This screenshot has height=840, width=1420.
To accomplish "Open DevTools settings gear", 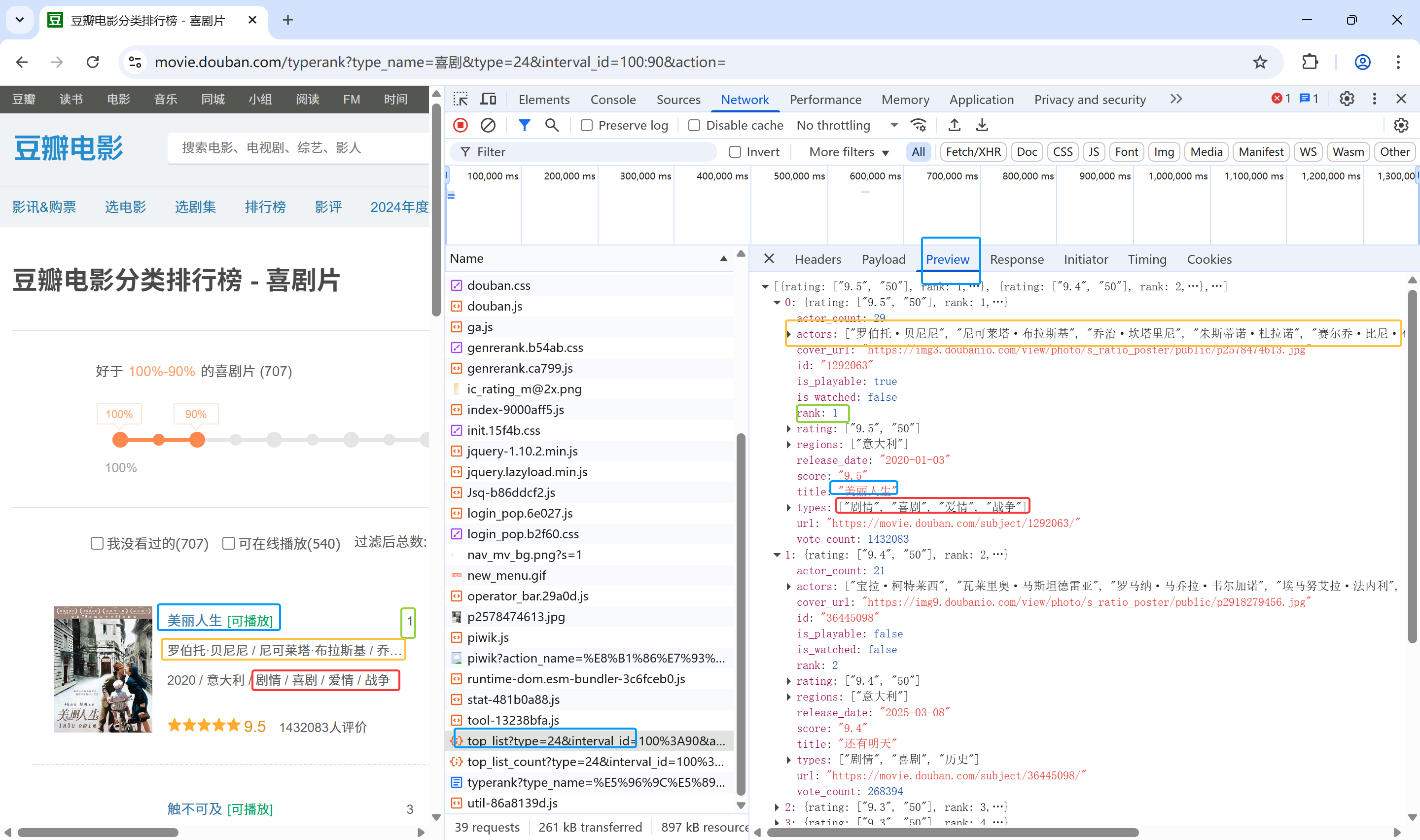I will click(x=1347, y=99).
